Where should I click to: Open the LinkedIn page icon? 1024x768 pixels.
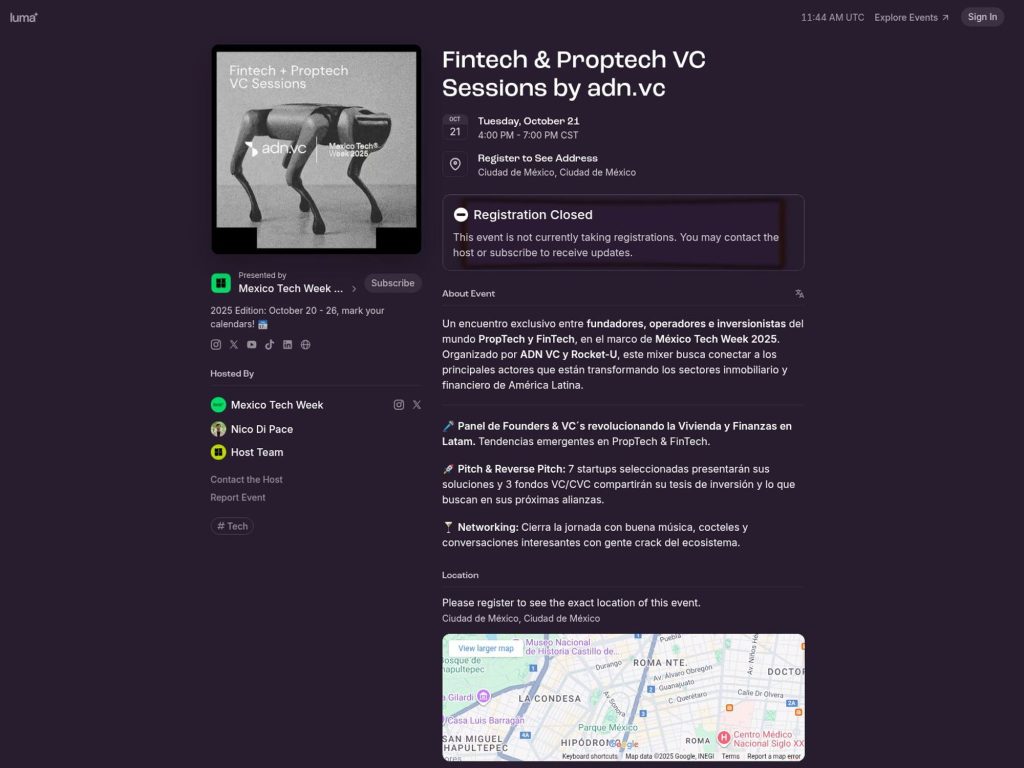pos(288,344)
